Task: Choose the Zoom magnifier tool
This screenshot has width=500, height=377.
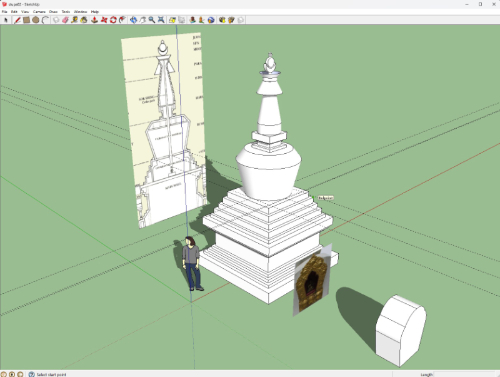Action: [152, 20]
